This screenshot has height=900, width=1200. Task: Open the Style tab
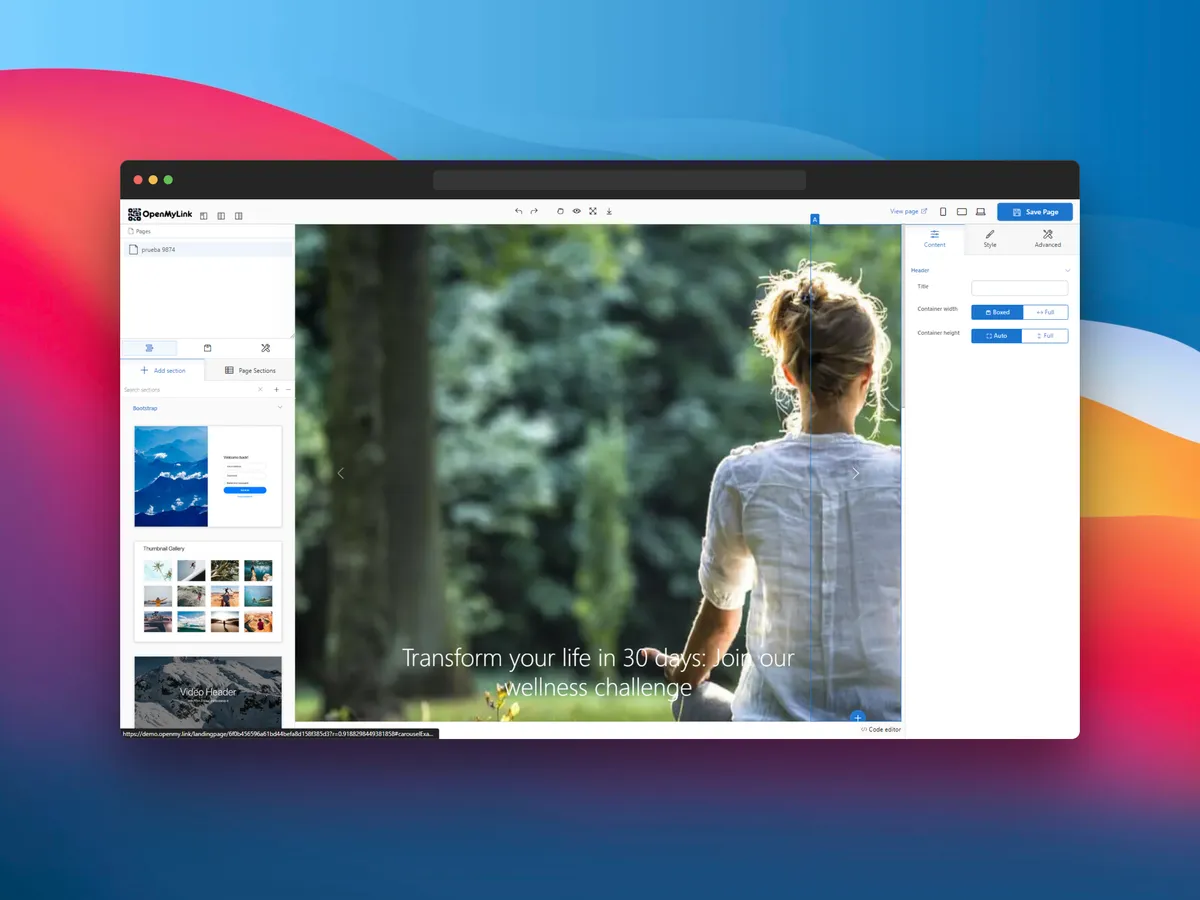pos(989,239)
